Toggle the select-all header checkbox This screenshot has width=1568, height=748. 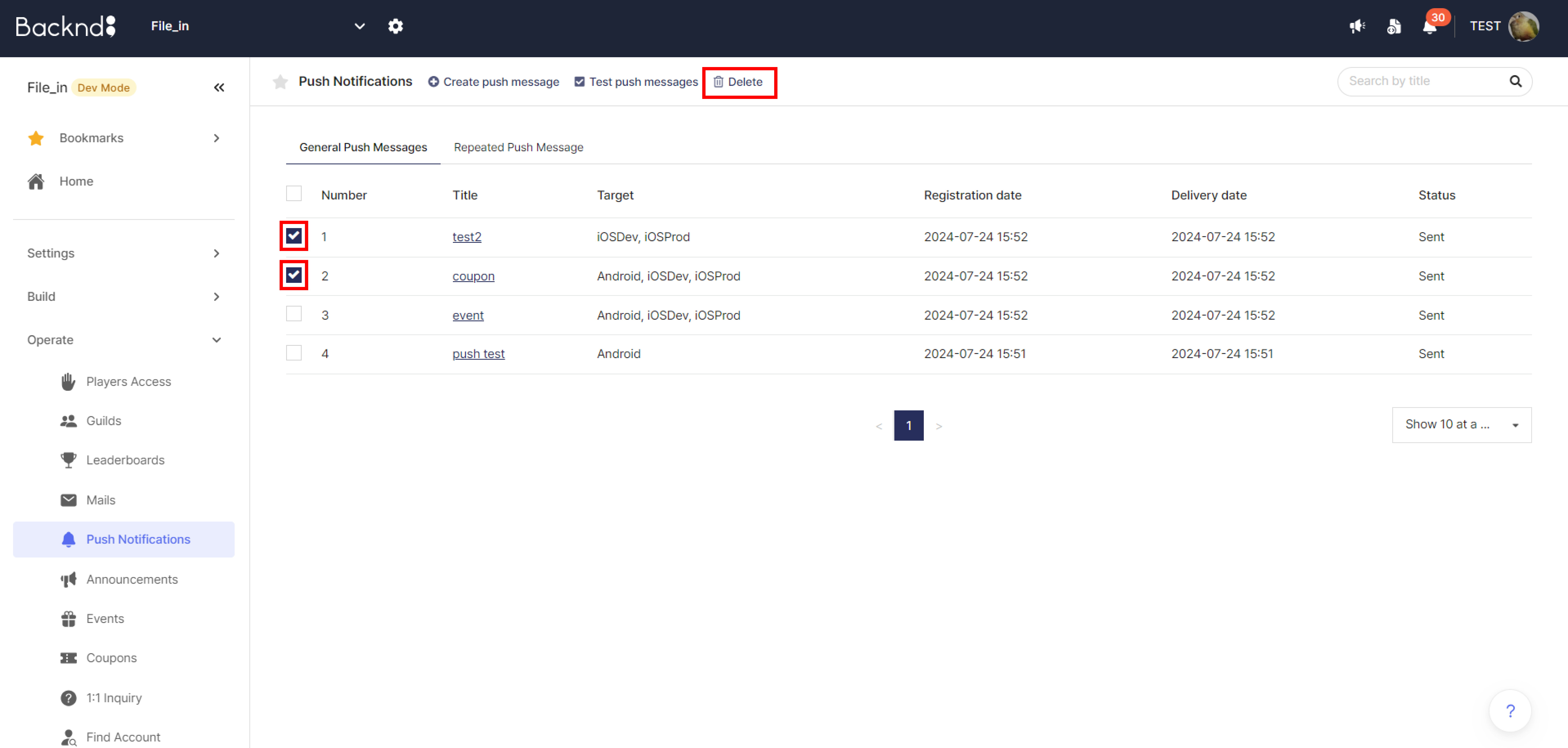(x=294, y=194)
